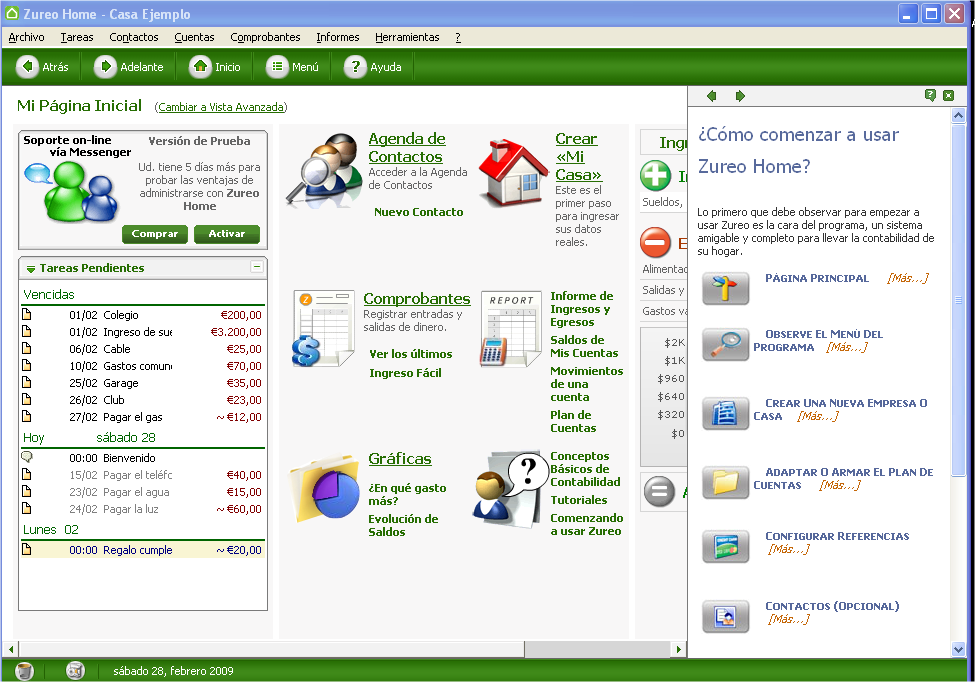Open the Archivo menu
Screen dimensions: 975x682
26,37
